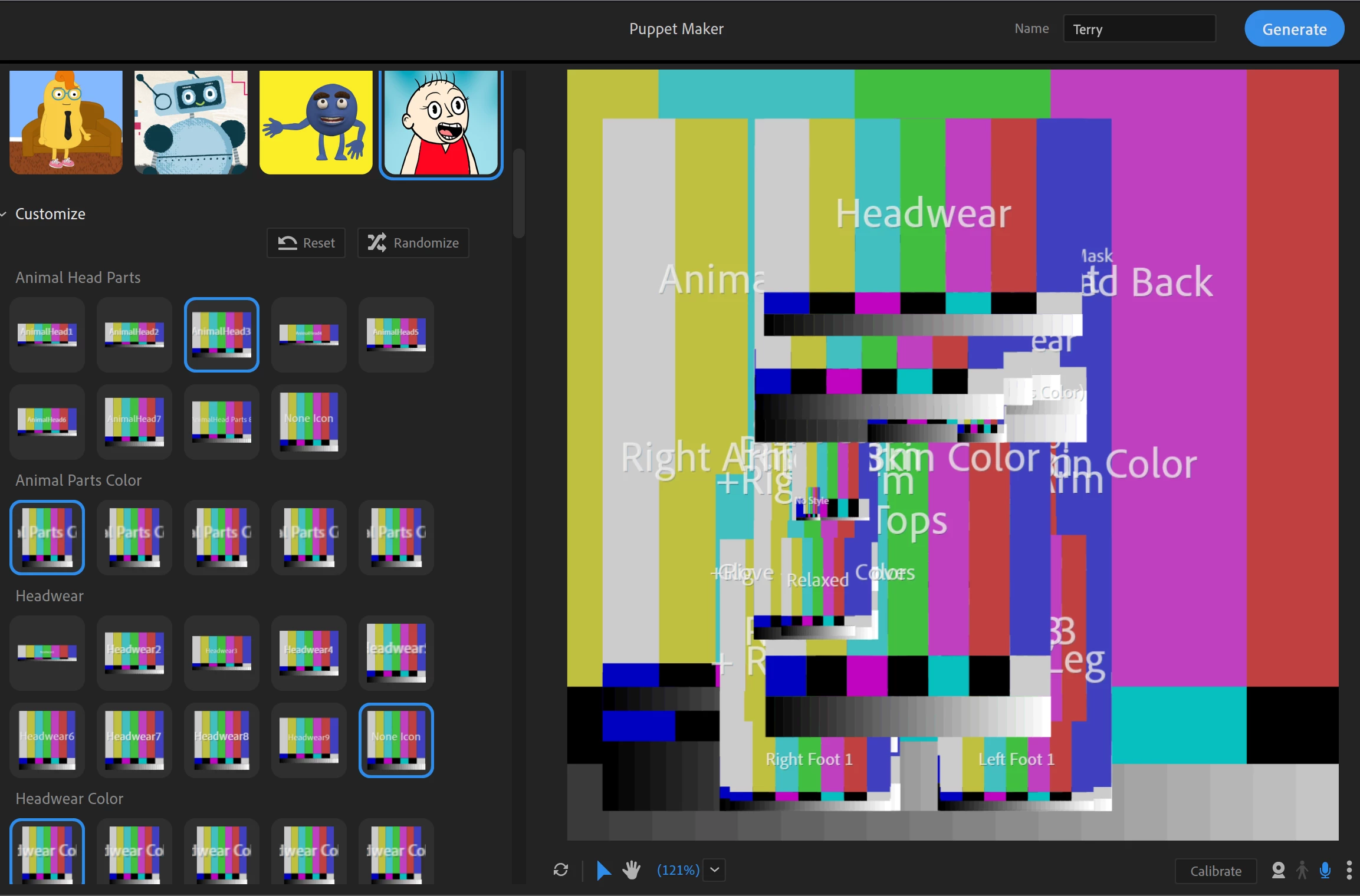The image size is (1360, 896).
Task: Select the arrow selection tool
Action: pyautogui.click(x=603, y=870)
